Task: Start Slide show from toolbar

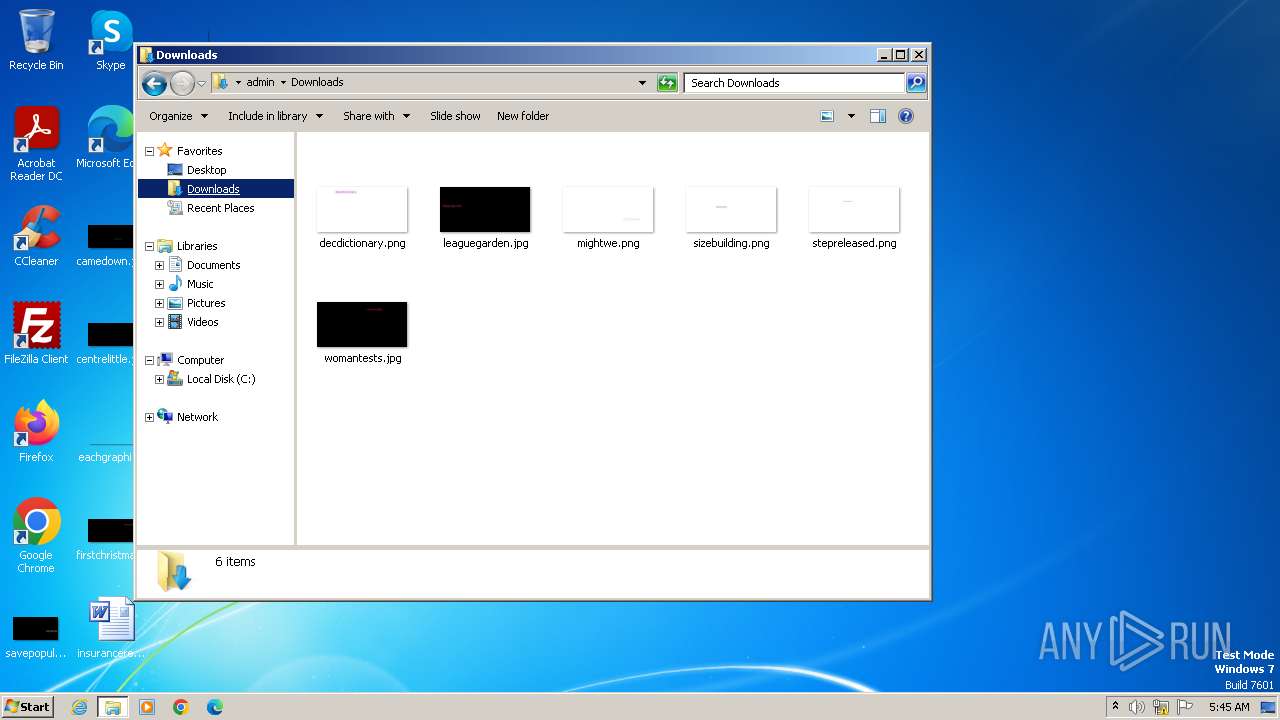Action: 455,116
